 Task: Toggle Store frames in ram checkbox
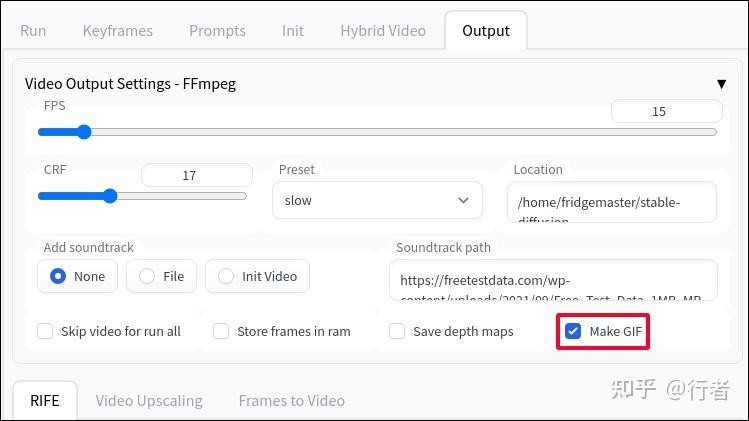tap(221, 331)
